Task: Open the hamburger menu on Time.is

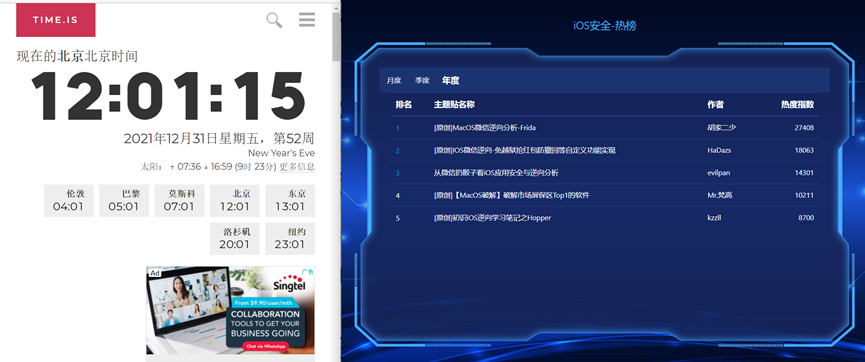Action: [307, 20]
